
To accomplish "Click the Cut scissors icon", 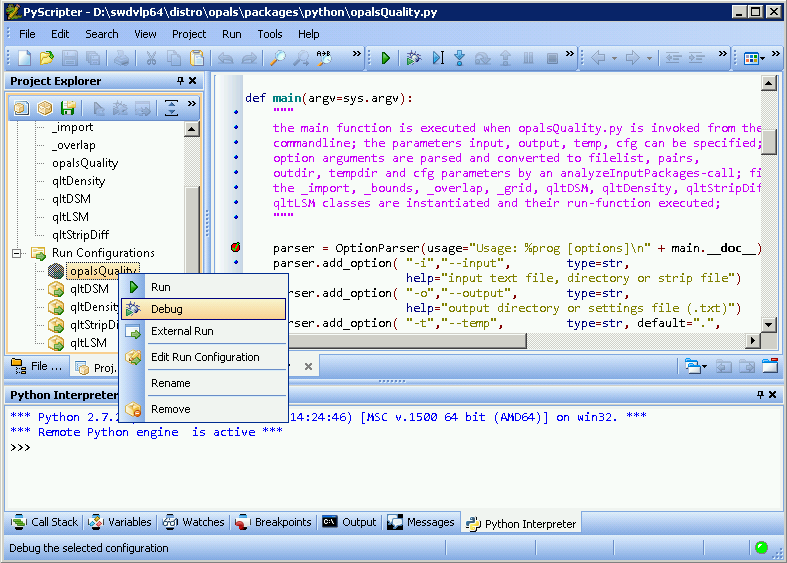I will (x=151, y=59).
